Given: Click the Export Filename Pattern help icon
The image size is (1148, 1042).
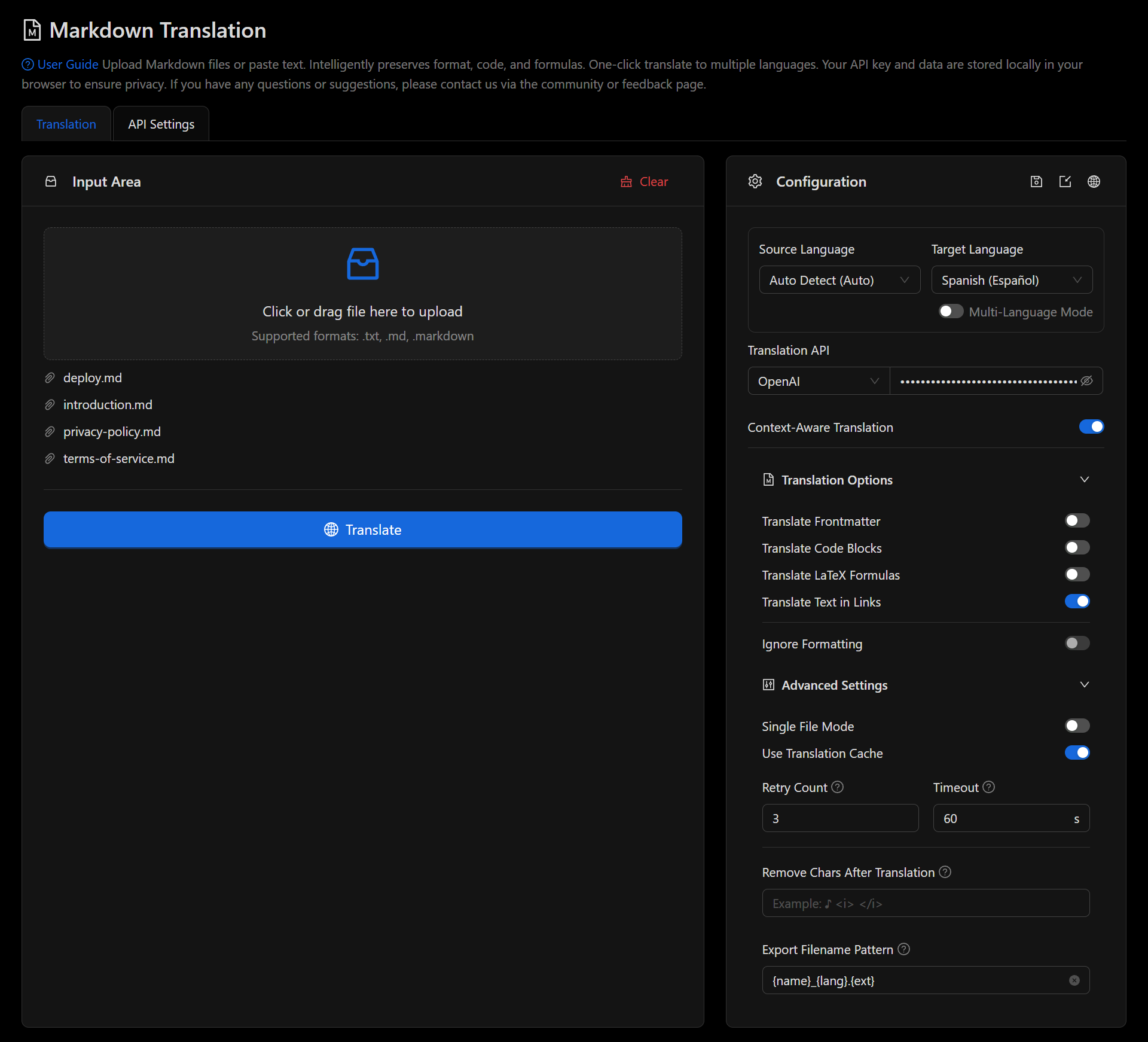Looking at the screenshot, I should (x=904, y=949).
